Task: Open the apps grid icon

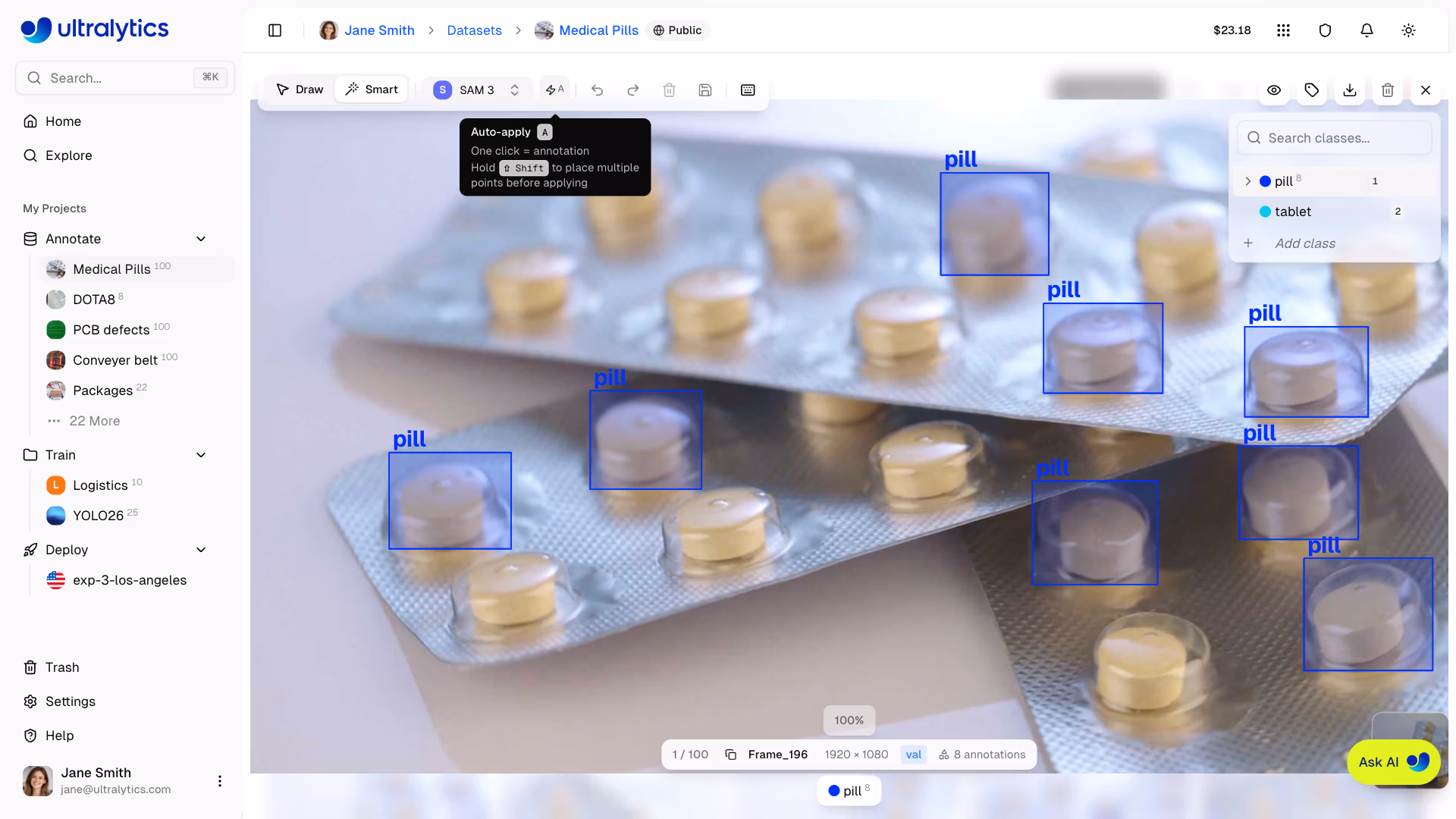Action: 1283,30
